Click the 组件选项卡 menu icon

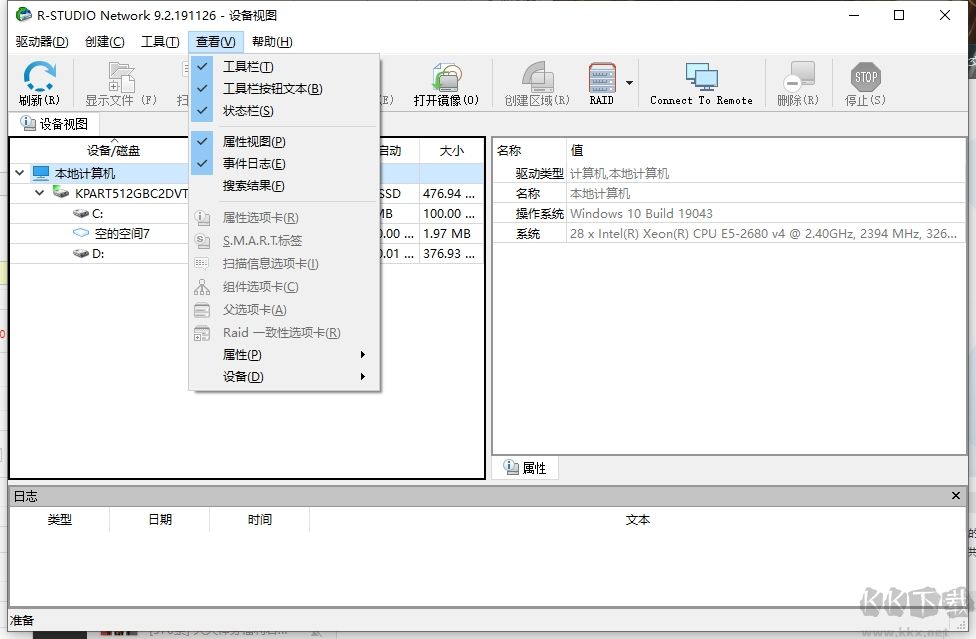tap(202, 286)
